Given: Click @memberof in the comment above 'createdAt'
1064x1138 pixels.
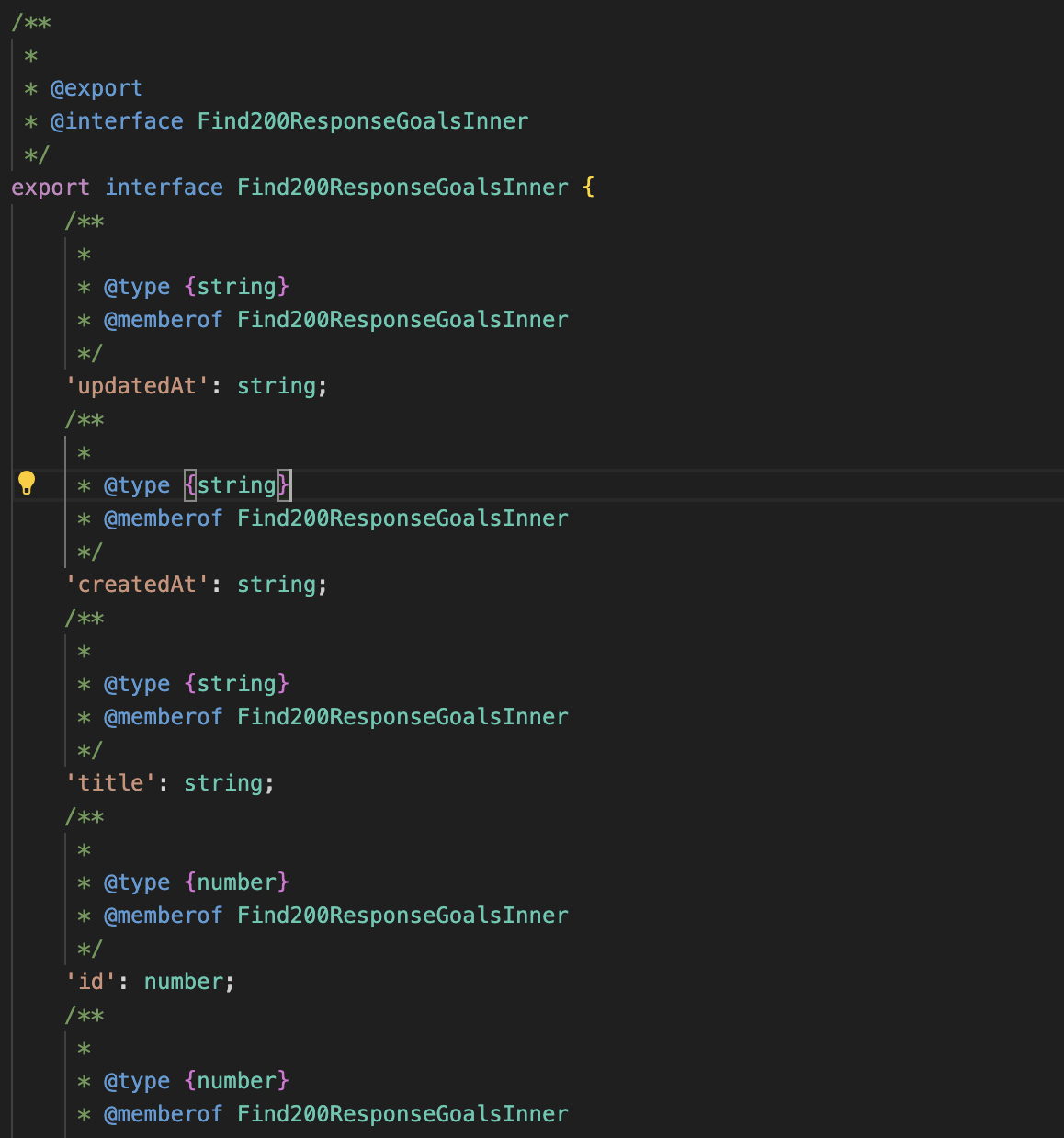Looking at the screenshot, I should 164,518.
